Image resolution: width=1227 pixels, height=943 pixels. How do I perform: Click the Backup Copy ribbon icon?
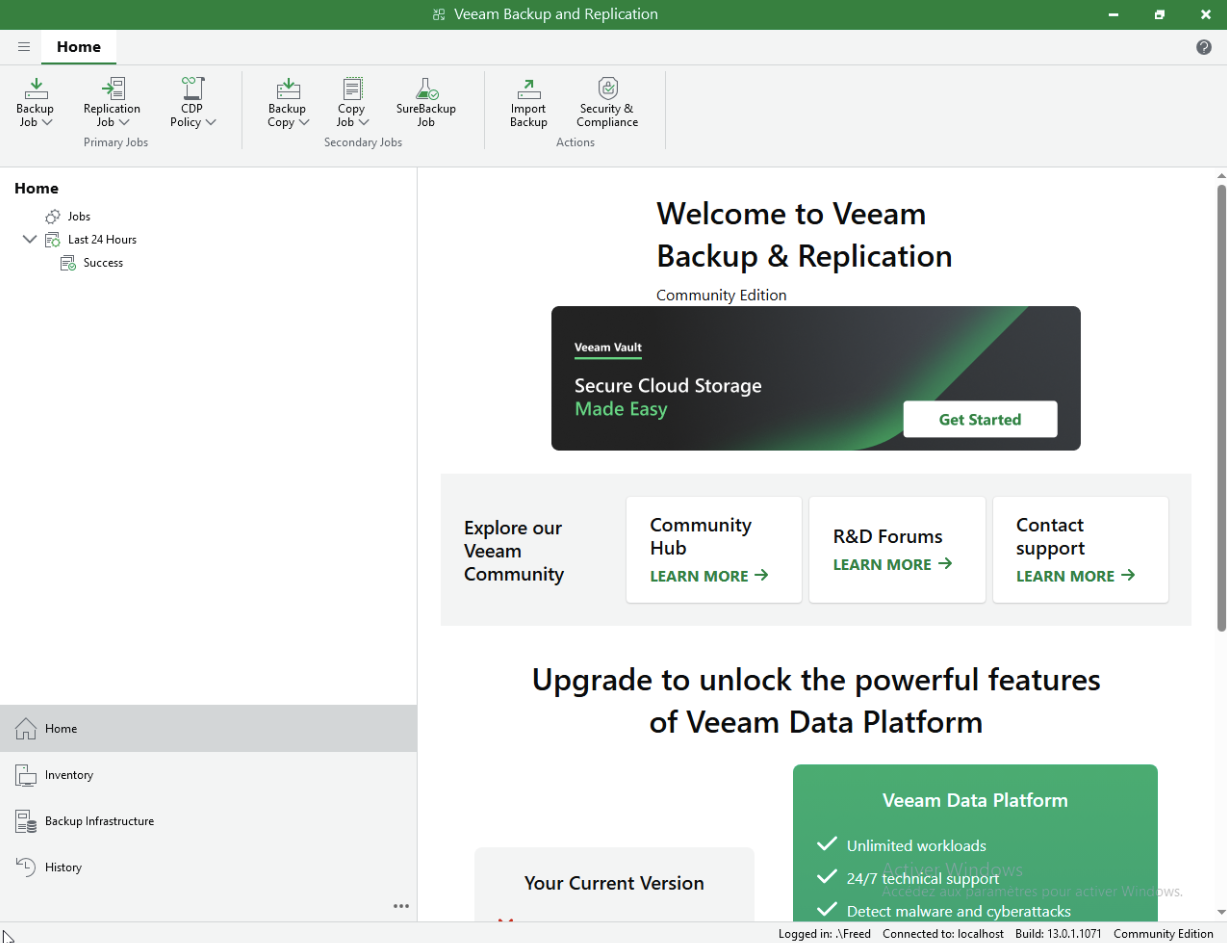click(x=288, y=90)
